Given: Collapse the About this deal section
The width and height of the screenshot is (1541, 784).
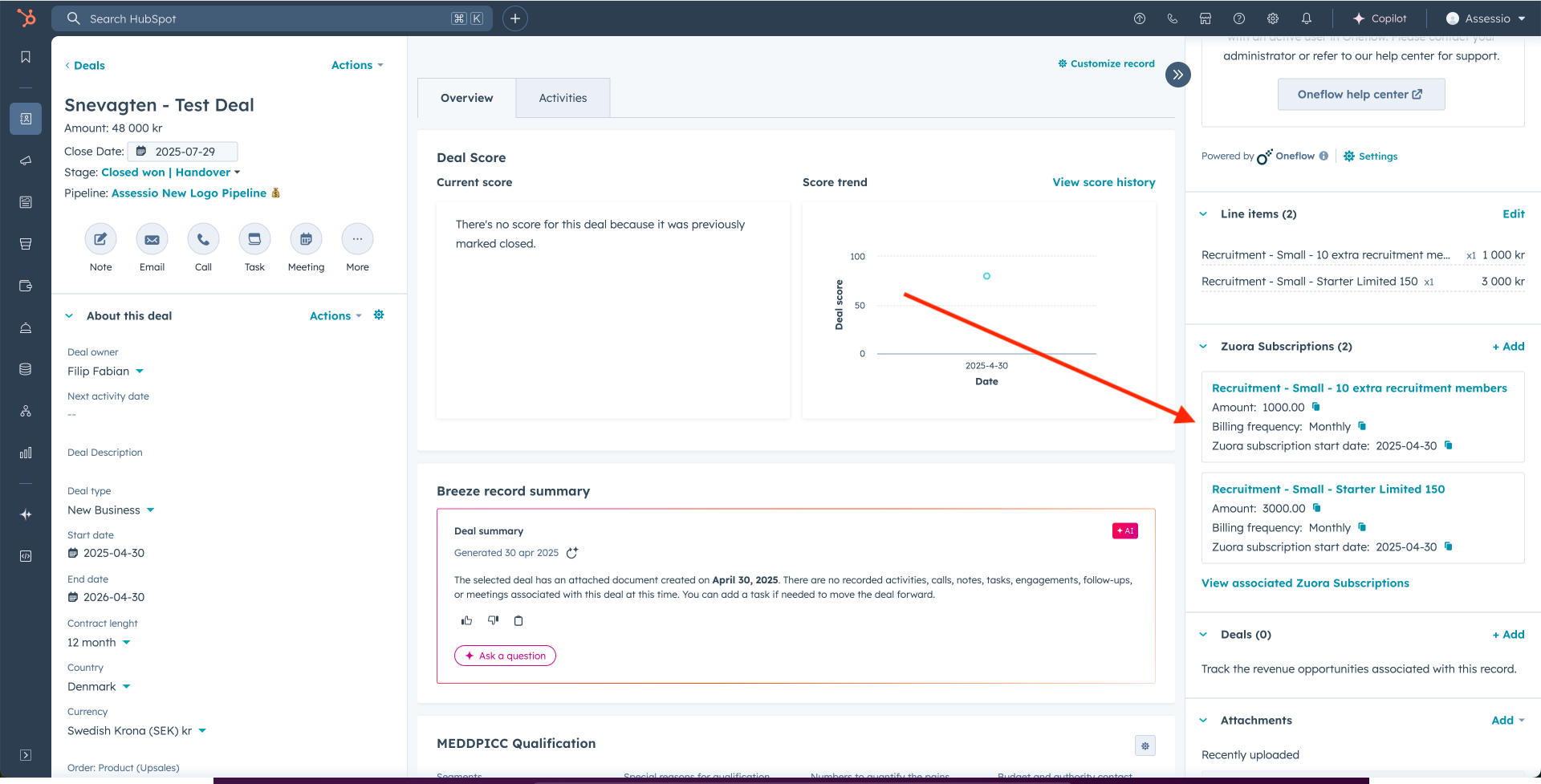Looking at the screenshot, I should click(x=69, y=316).
